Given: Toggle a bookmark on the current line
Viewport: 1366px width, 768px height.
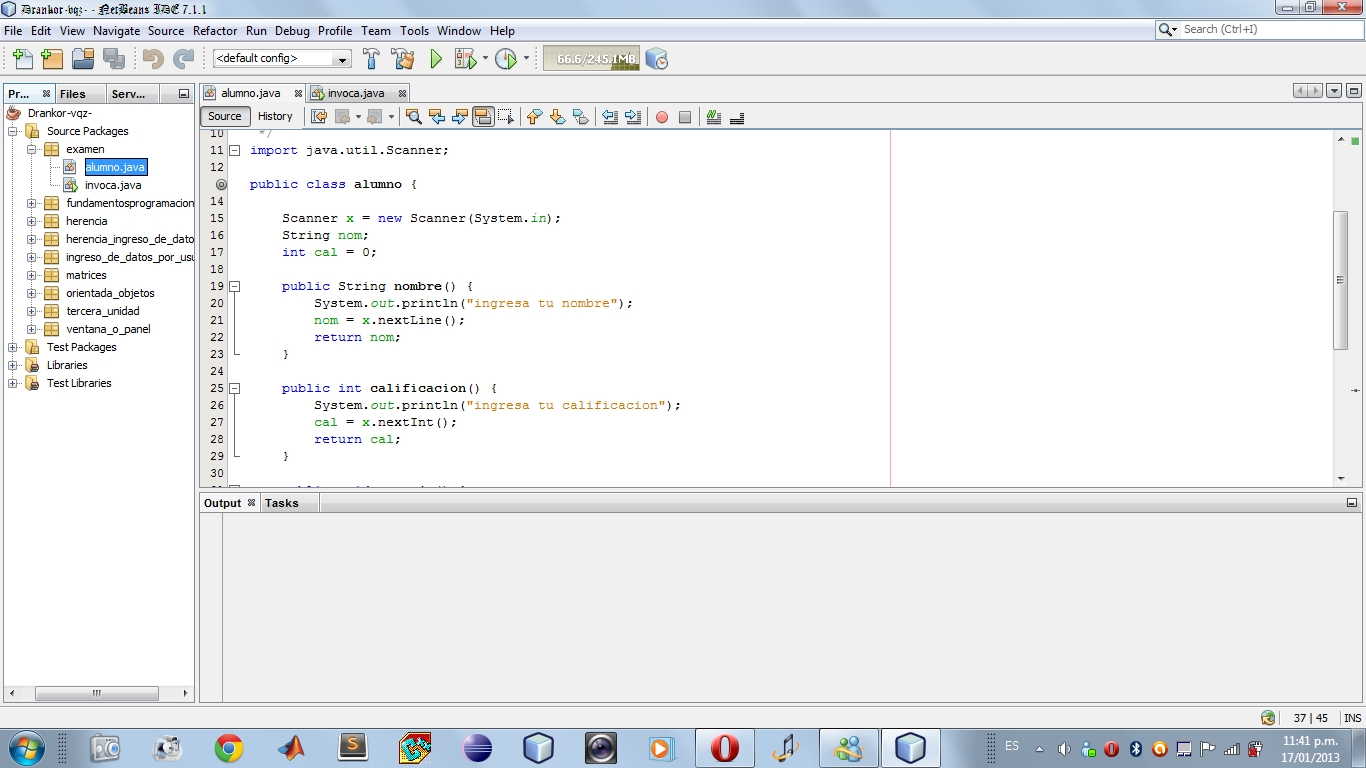Looking at the screenshot, I should 581,117.
